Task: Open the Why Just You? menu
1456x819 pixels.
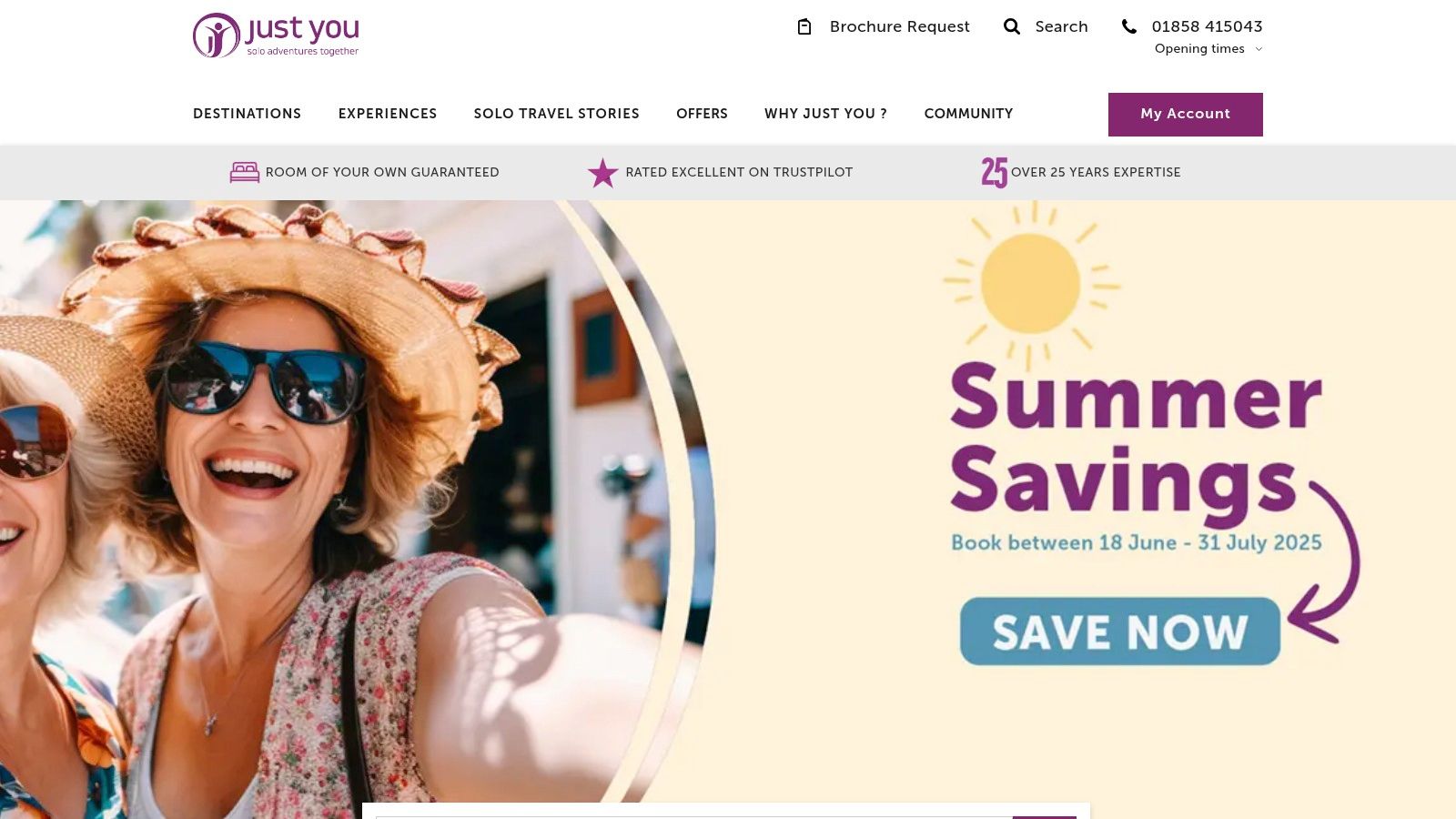Action: (825, 114)
